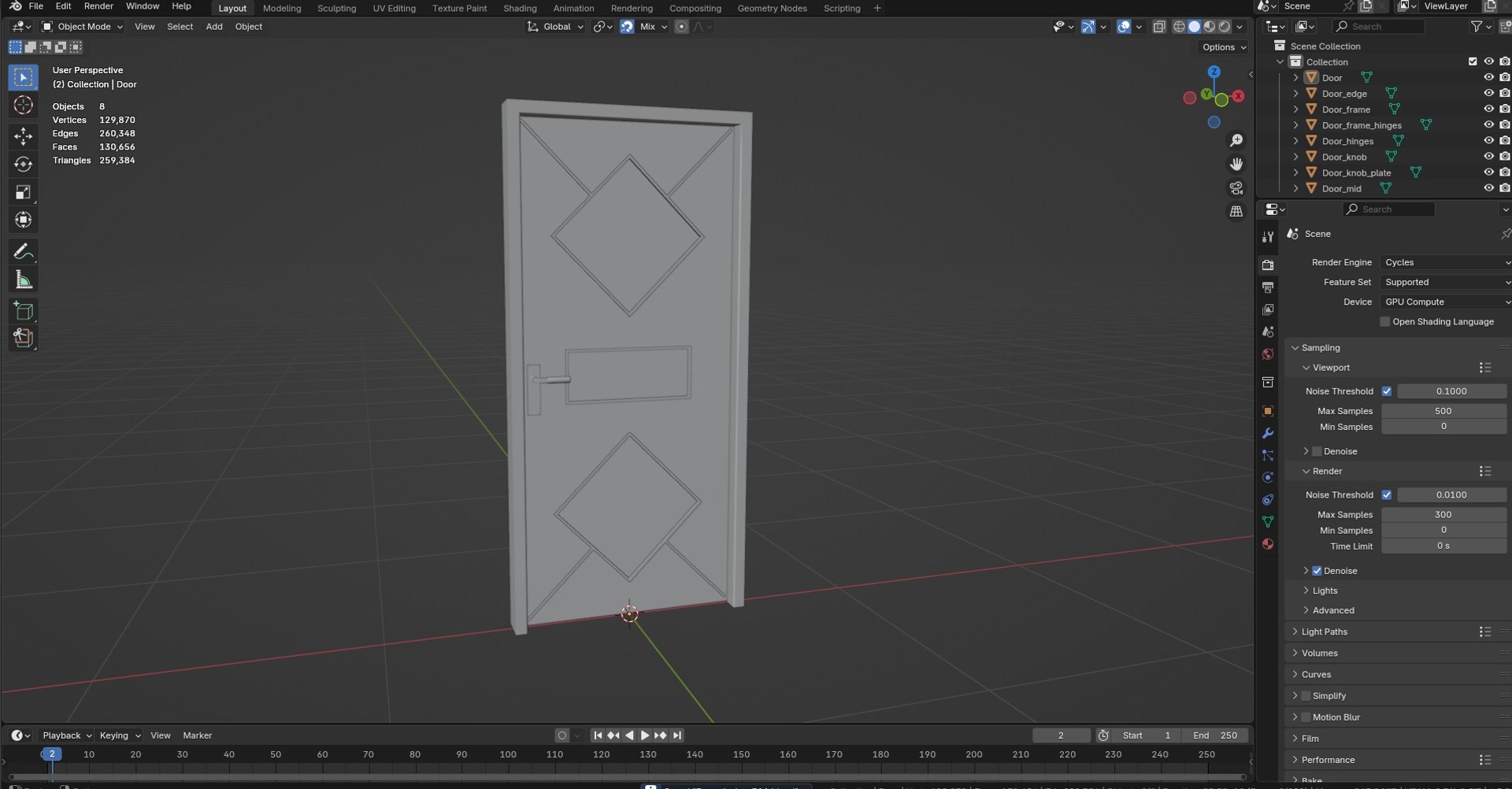Activate the Rotate tool

[23, 164]
